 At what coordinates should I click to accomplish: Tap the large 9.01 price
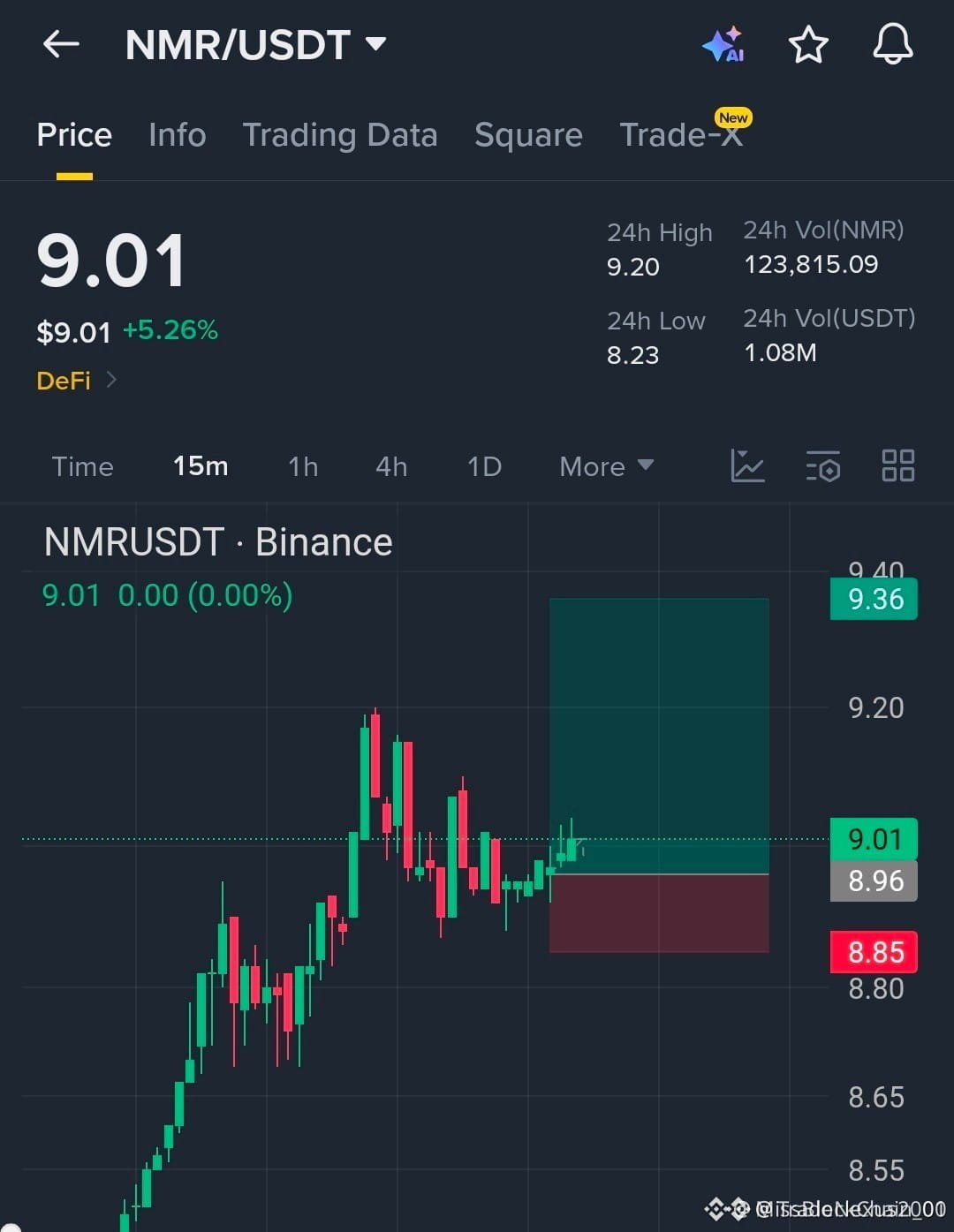111,261
